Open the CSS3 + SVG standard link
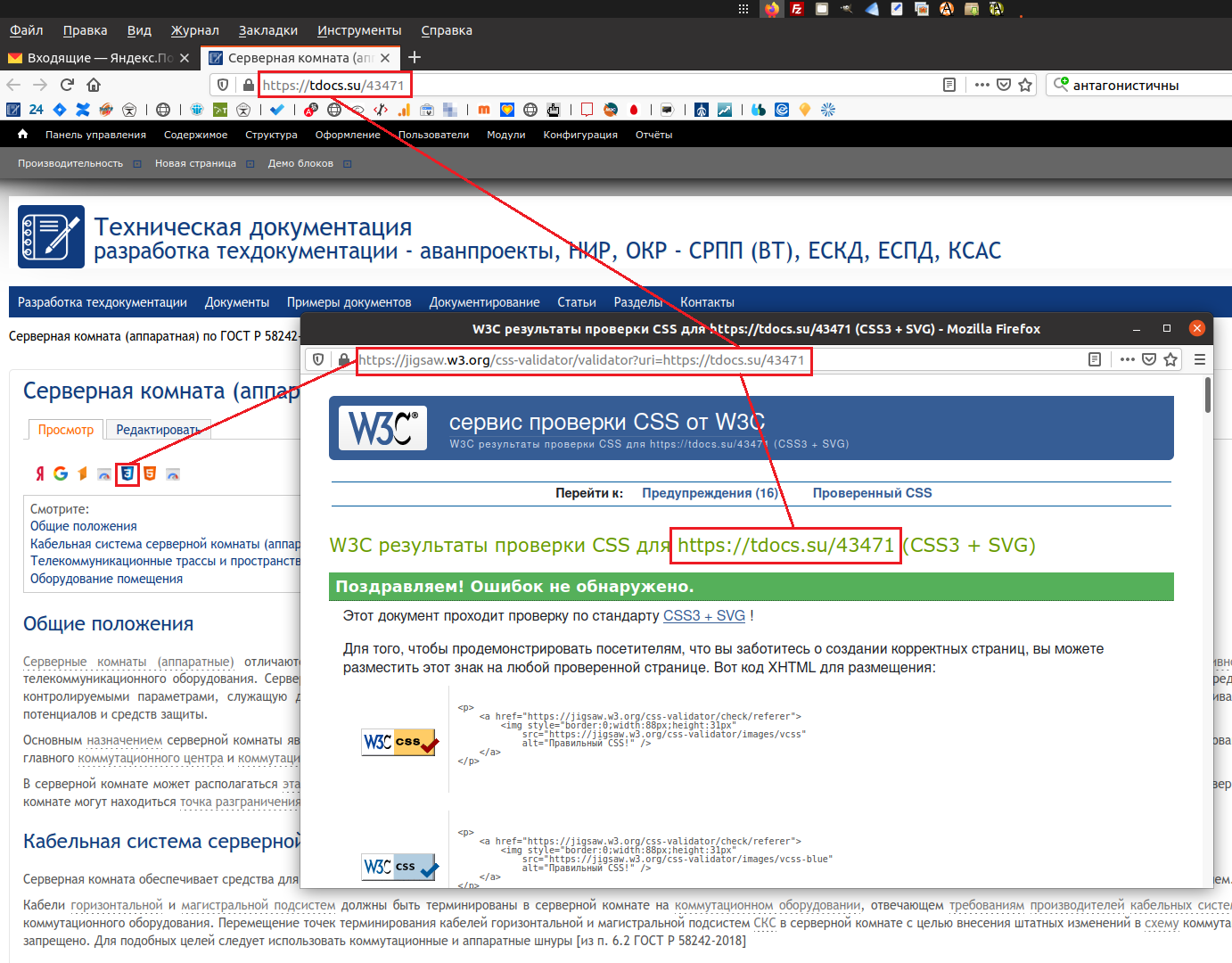This screenshot has width=1232, height=963. [704, 615]
